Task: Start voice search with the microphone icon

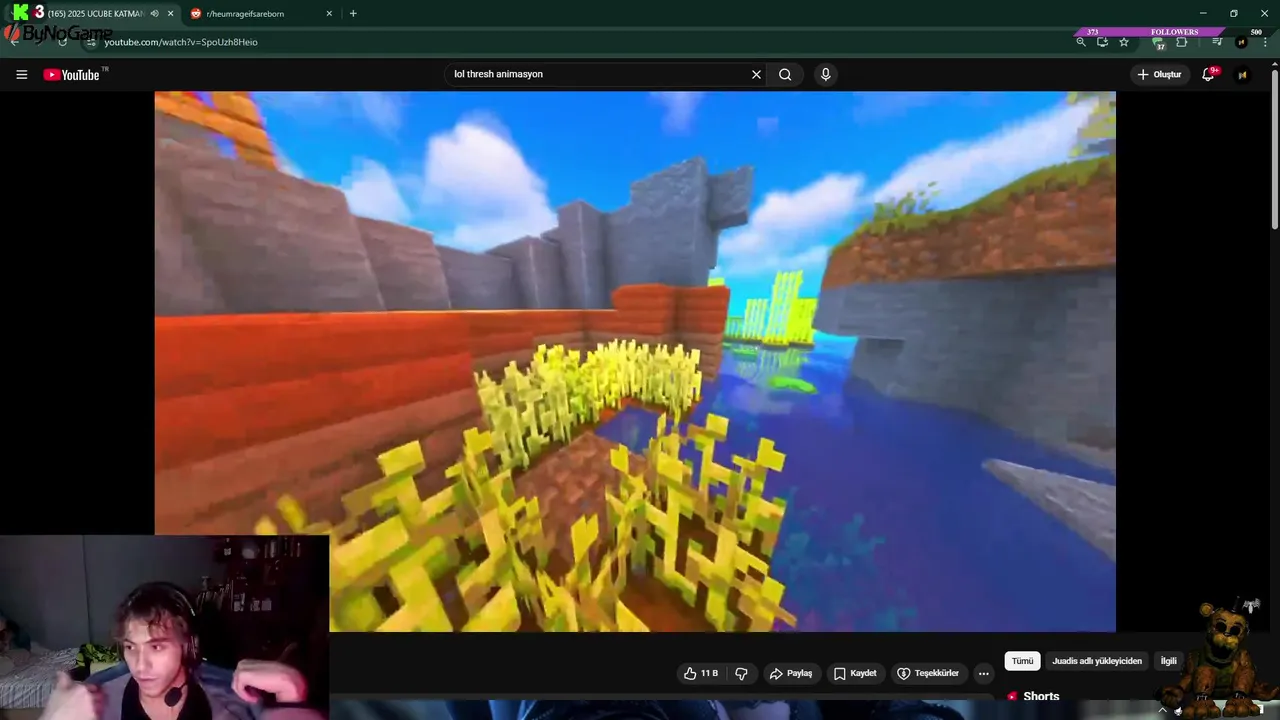Action: point(825,74)
